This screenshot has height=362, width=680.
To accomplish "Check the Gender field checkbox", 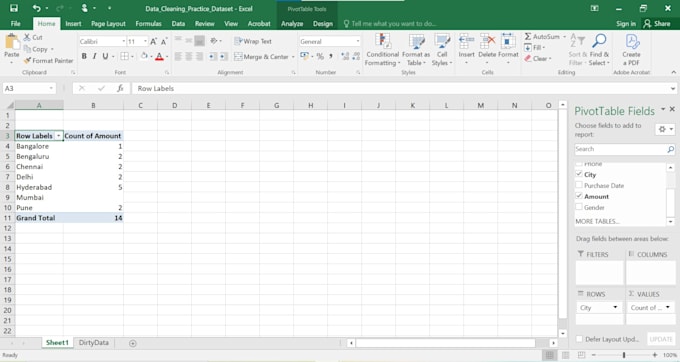I will point(579,207).
